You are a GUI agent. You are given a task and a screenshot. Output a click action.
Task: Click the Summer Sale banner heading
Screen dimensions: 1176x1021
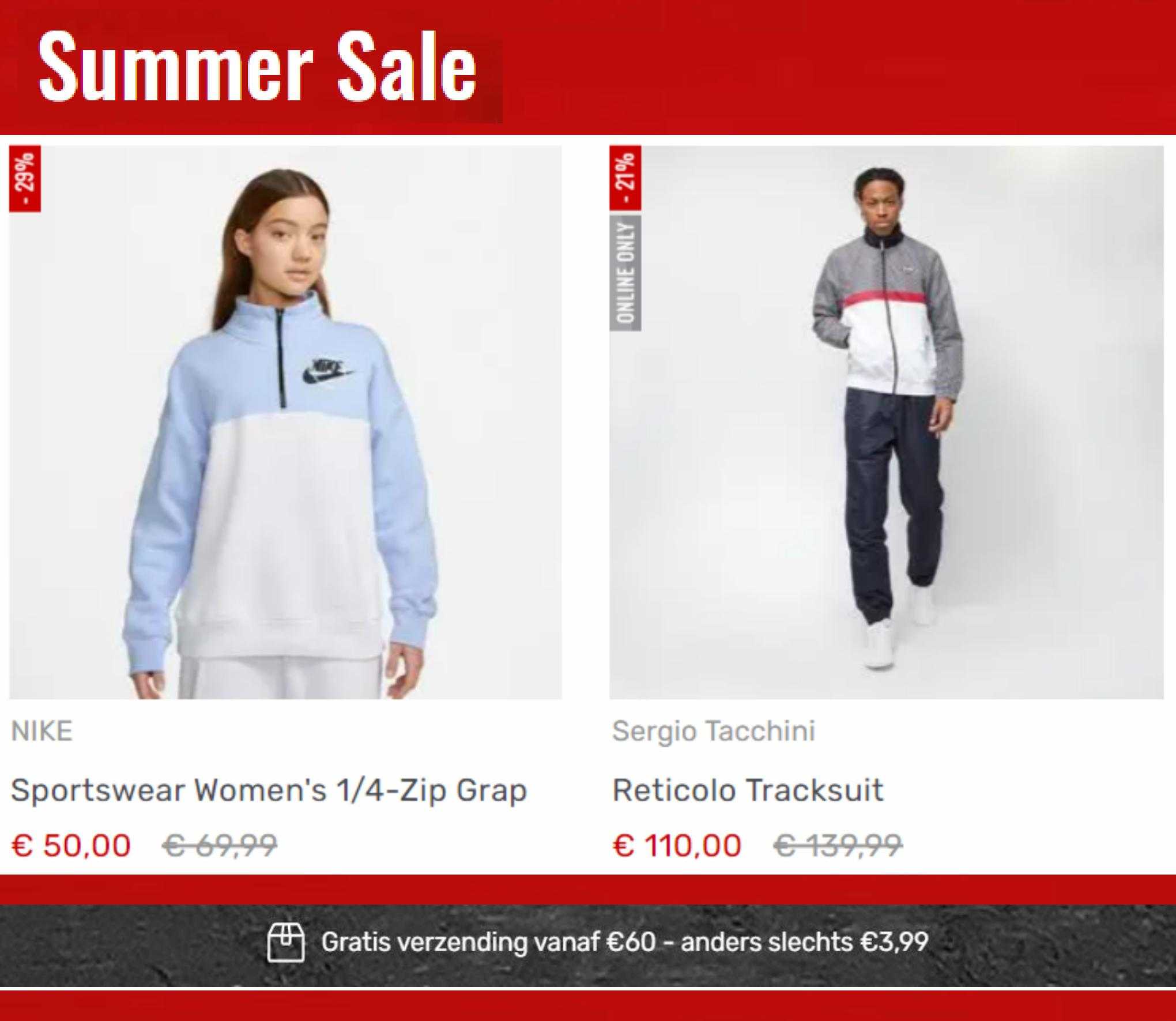[258, 66]
